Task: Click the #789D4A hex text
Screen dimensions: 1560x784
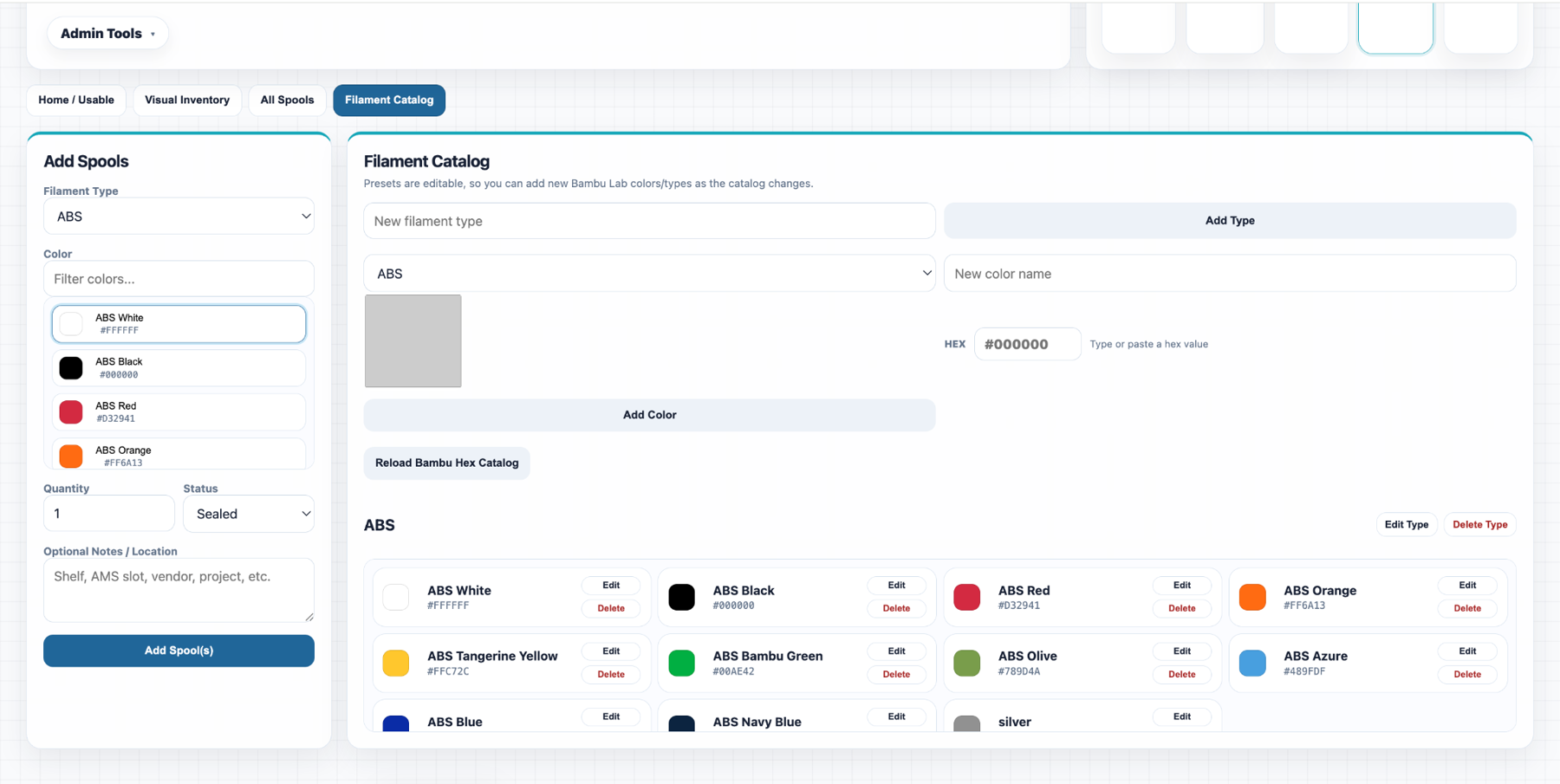Action: [1019, 671]
